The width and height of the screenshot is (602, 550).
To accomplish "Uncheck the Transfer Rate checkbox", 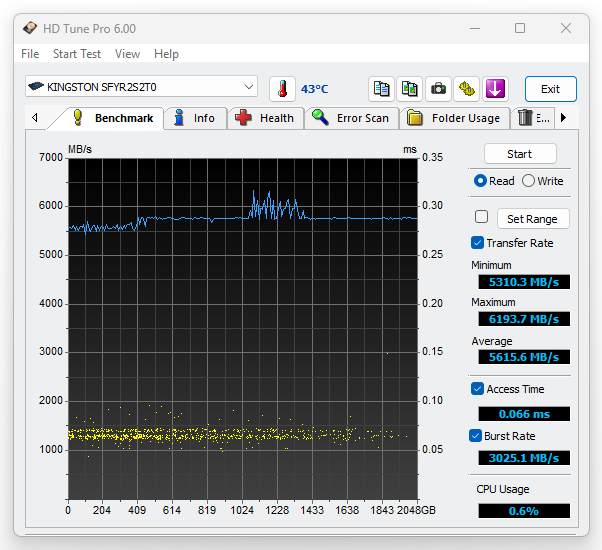I will coord(478,243).
